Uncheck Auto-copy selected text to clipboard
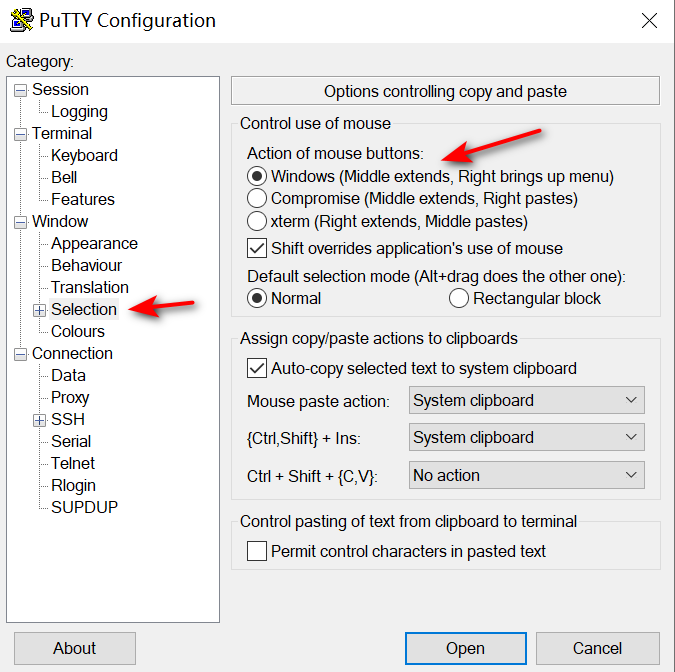 coord(257,368)
